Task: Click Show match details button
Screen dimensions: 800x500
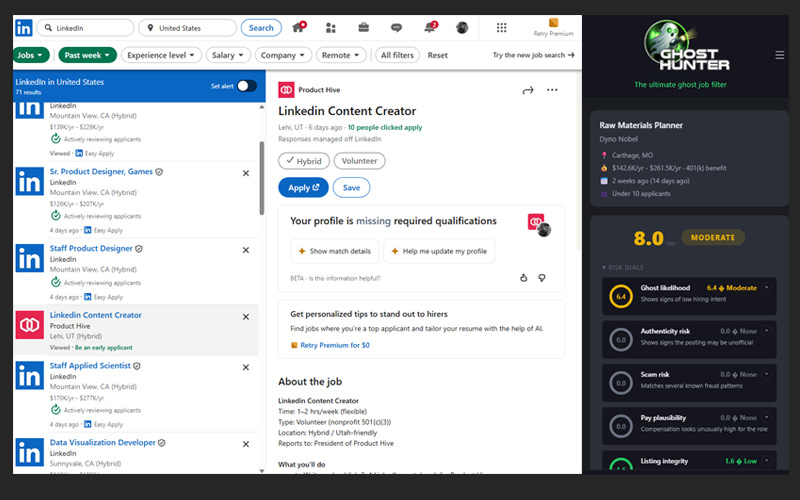Action: [334, 251]
